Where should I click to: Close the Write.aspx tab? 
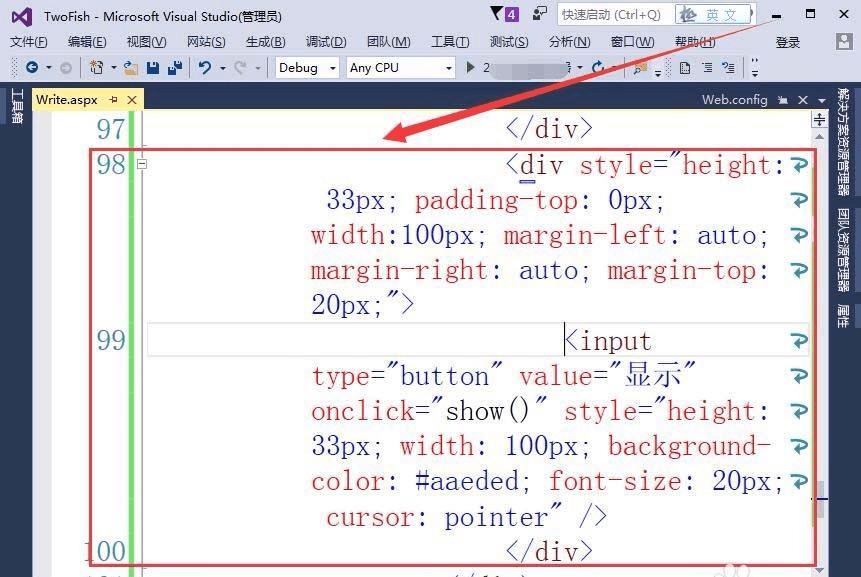click(x=132, y=100)
